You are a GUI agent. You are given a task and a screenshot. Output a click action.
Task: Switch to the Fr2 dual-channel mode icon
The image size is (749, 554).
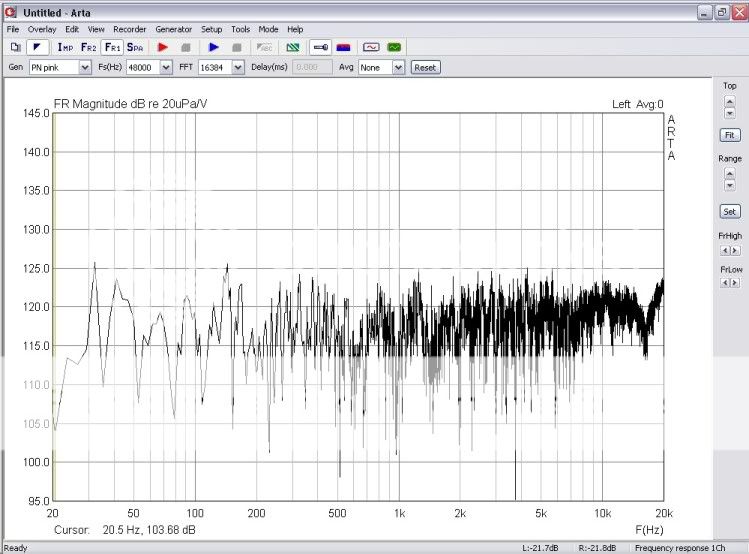point(89,47)
